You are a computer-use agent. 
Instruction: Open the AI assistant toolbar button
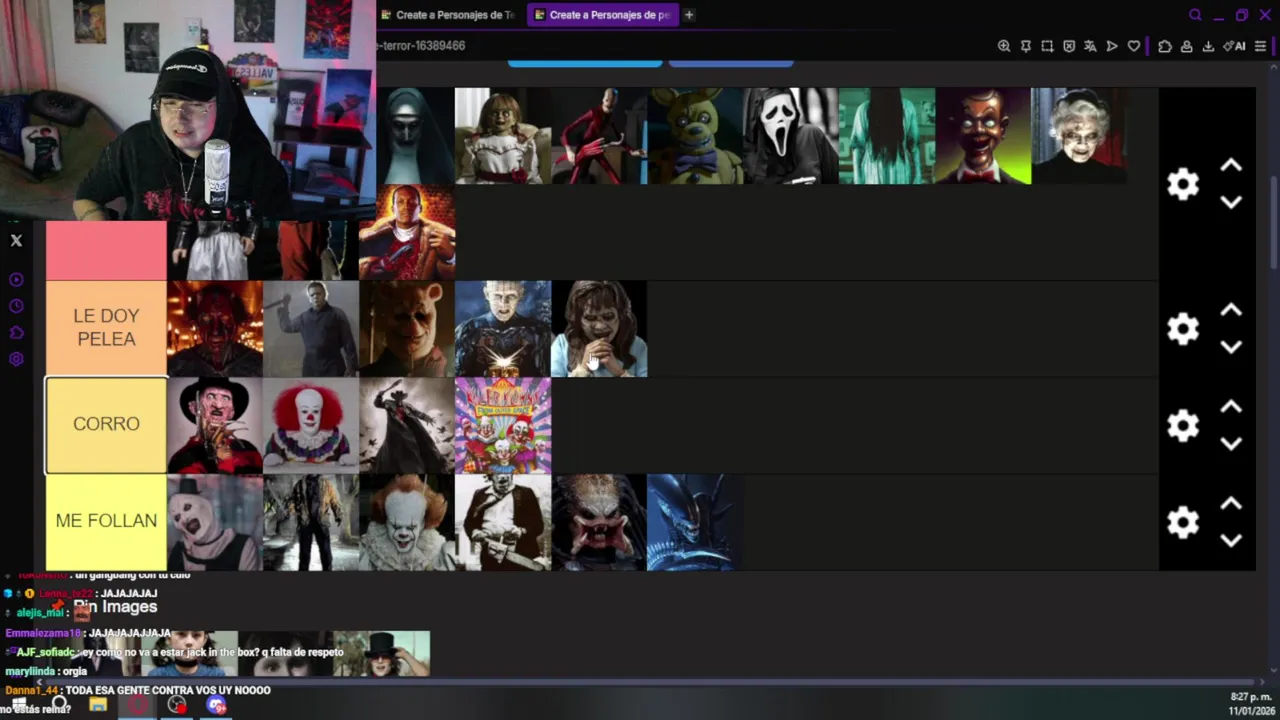(x=1235, y=46)
